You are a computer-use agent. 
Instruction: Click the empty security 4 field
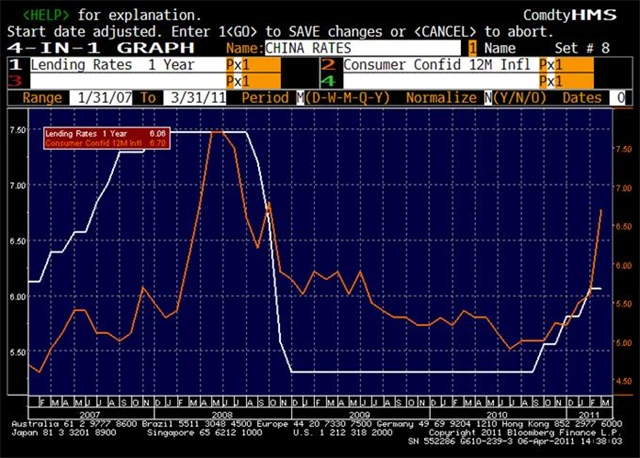(441, 81)
